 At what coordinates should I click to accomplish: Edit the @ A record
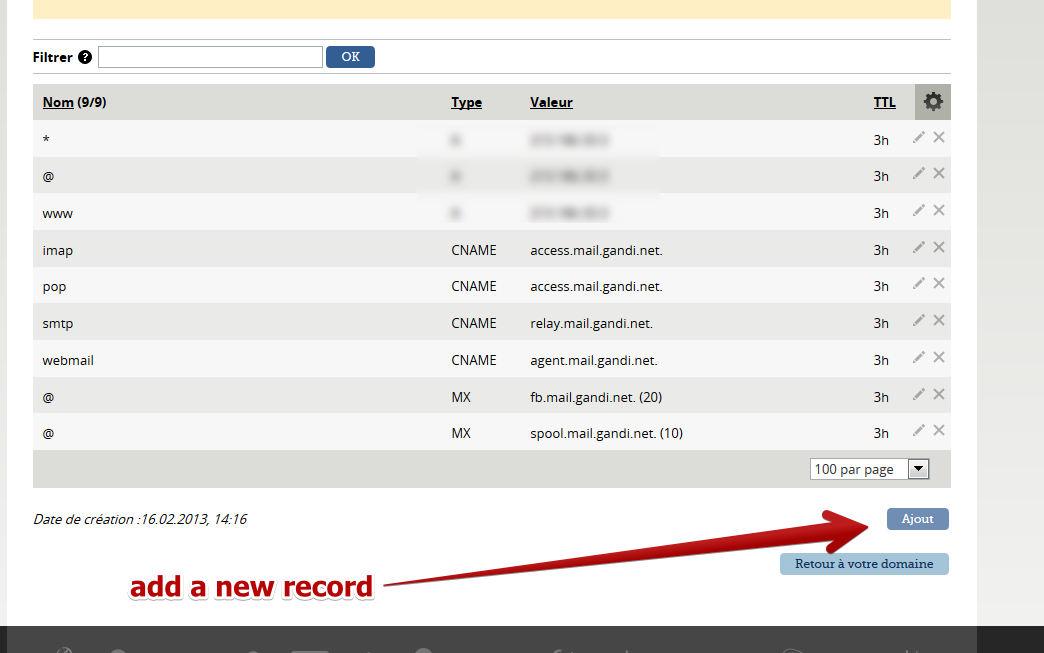click(x=918, y=173)
